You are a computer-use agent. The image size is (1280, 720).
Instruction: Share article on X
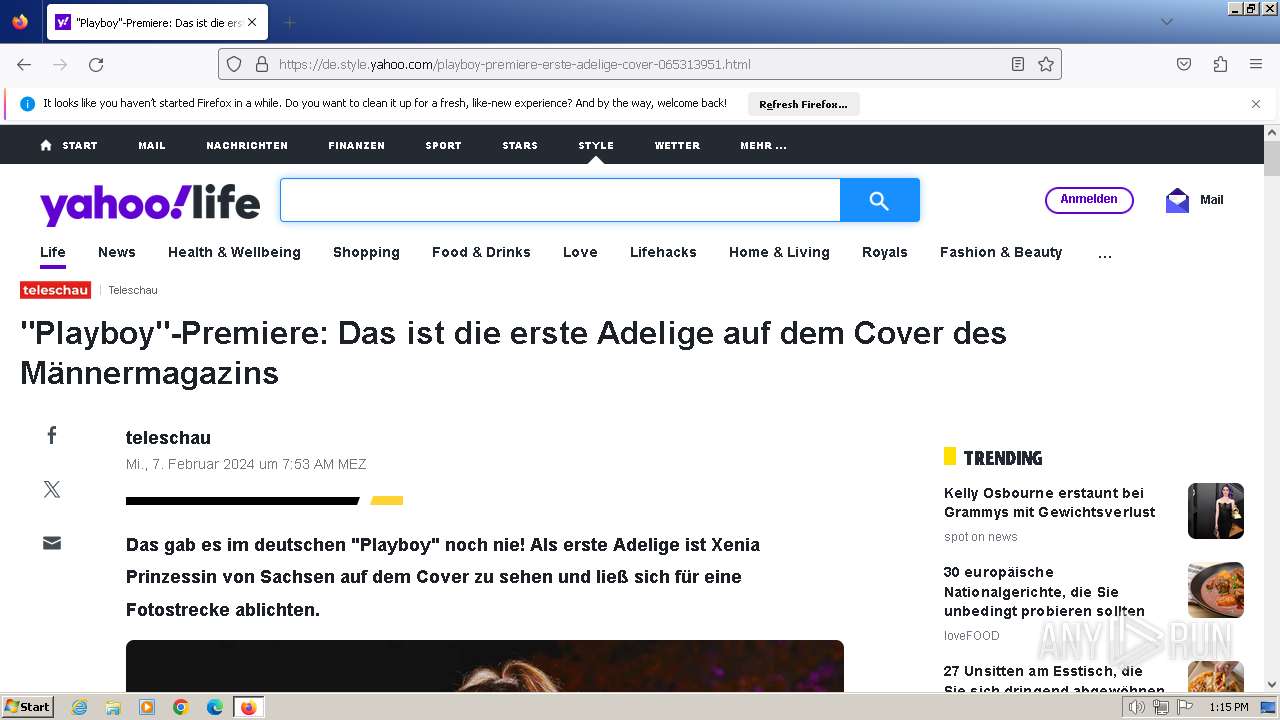[52, 489]
